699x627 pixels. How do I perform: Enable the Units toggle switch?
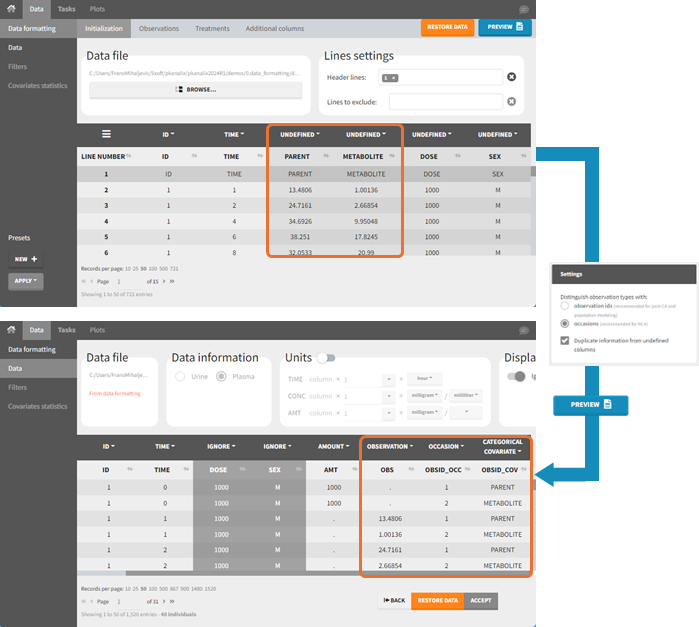click(325, 357)
